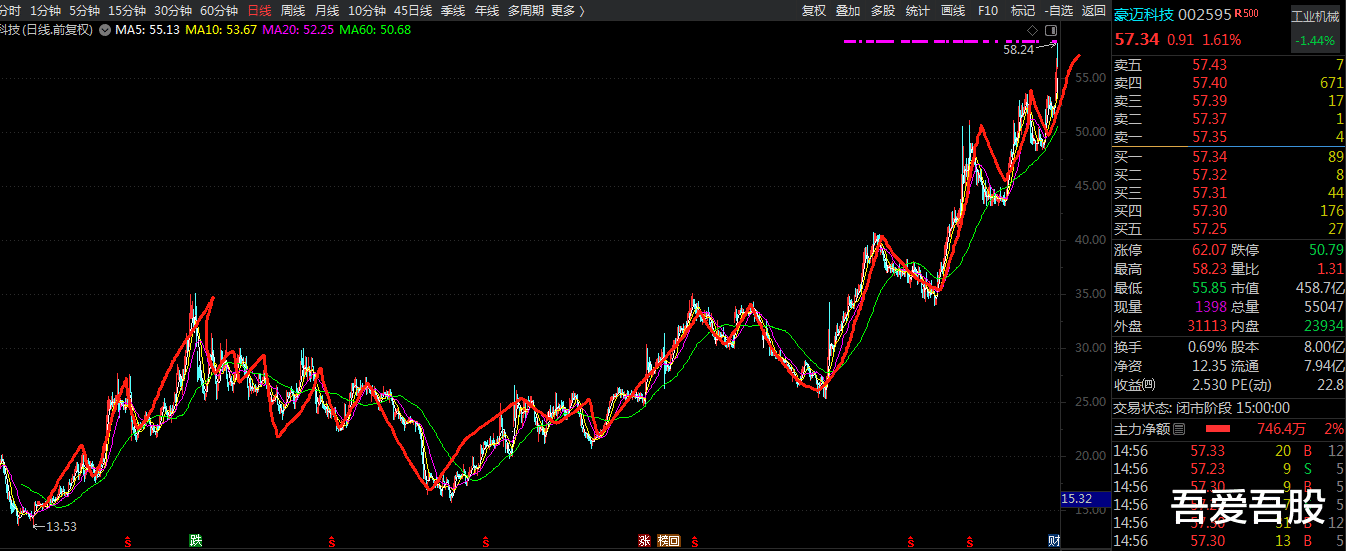Select the 月线 monthly chart tab
Image resolution: width=1346 pixels, height=551 pixels.
pyautogui.click(x=327, y=10)
